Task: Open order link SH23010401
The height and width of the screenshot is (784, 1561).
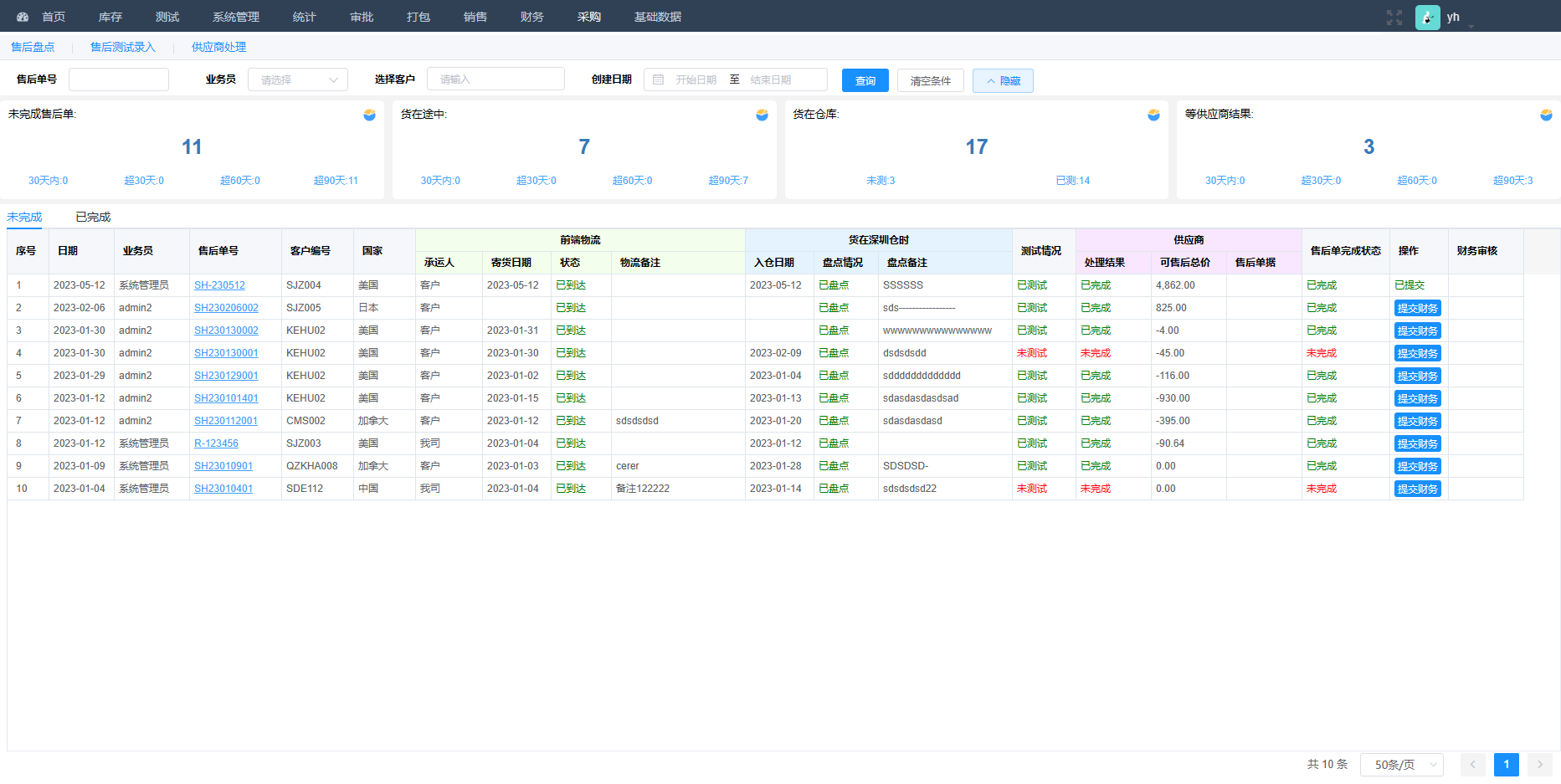Action: pos(223,489)
